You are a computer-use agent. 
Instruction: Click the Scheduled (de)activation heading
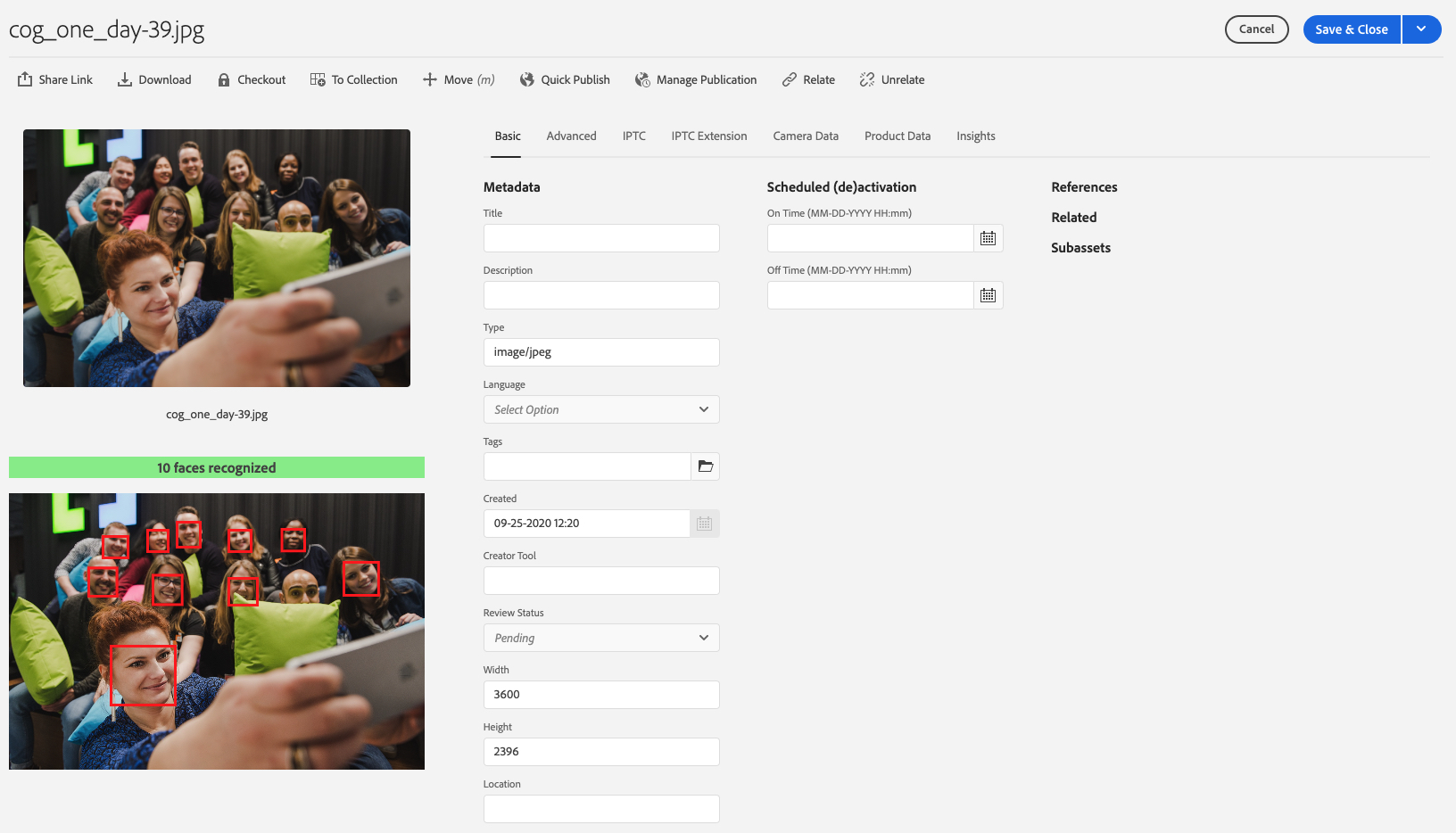pyautogui.click(x=841, y=187)
